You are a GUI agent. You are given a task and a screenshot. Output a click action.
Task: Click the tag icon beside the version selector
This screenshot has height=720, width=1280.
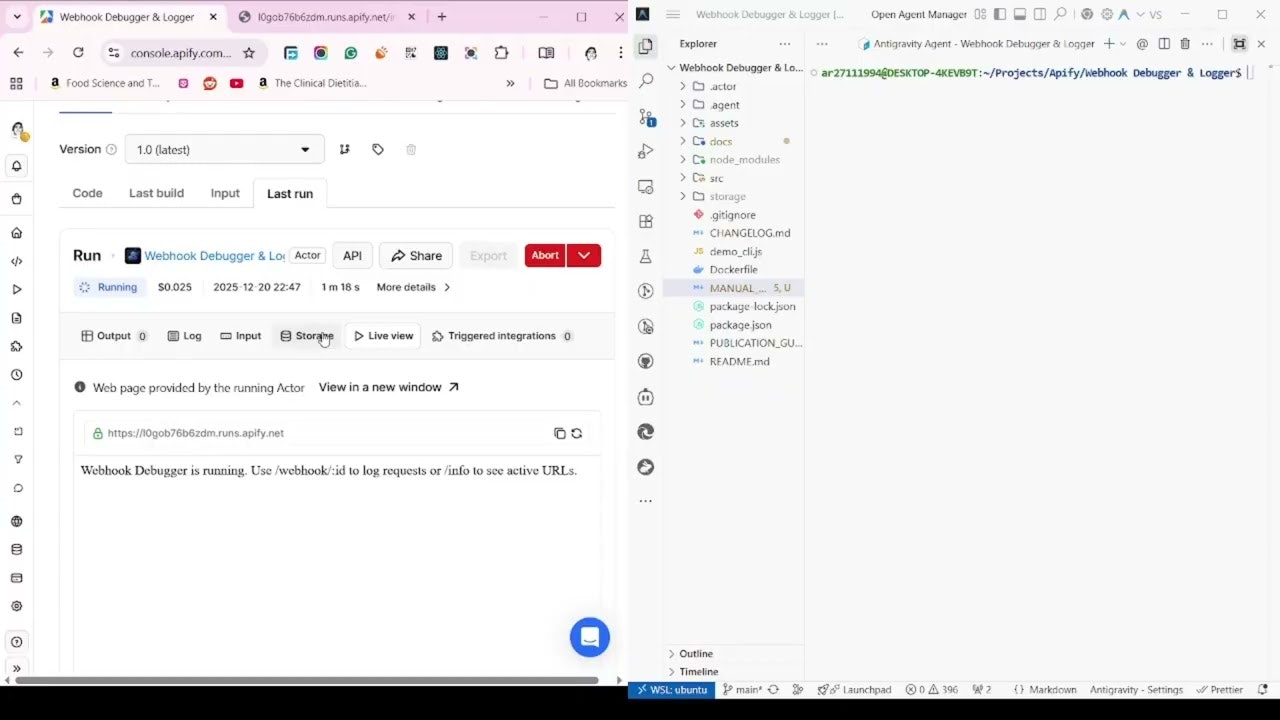tap(377, 149)
